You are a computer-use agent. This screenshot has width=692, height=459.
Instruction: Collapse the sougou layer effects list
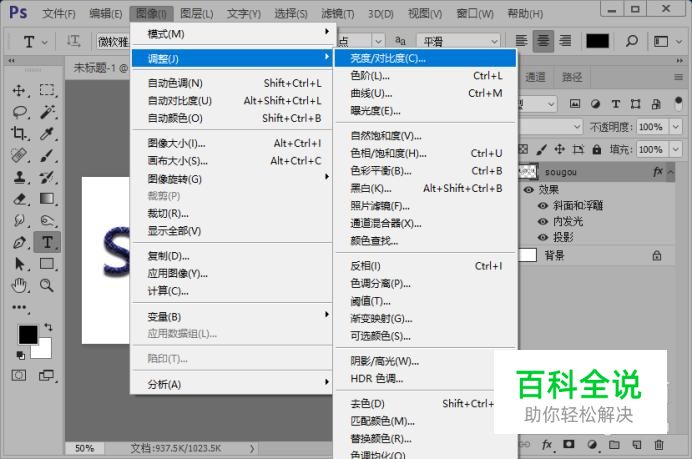[x=671, y=172]
